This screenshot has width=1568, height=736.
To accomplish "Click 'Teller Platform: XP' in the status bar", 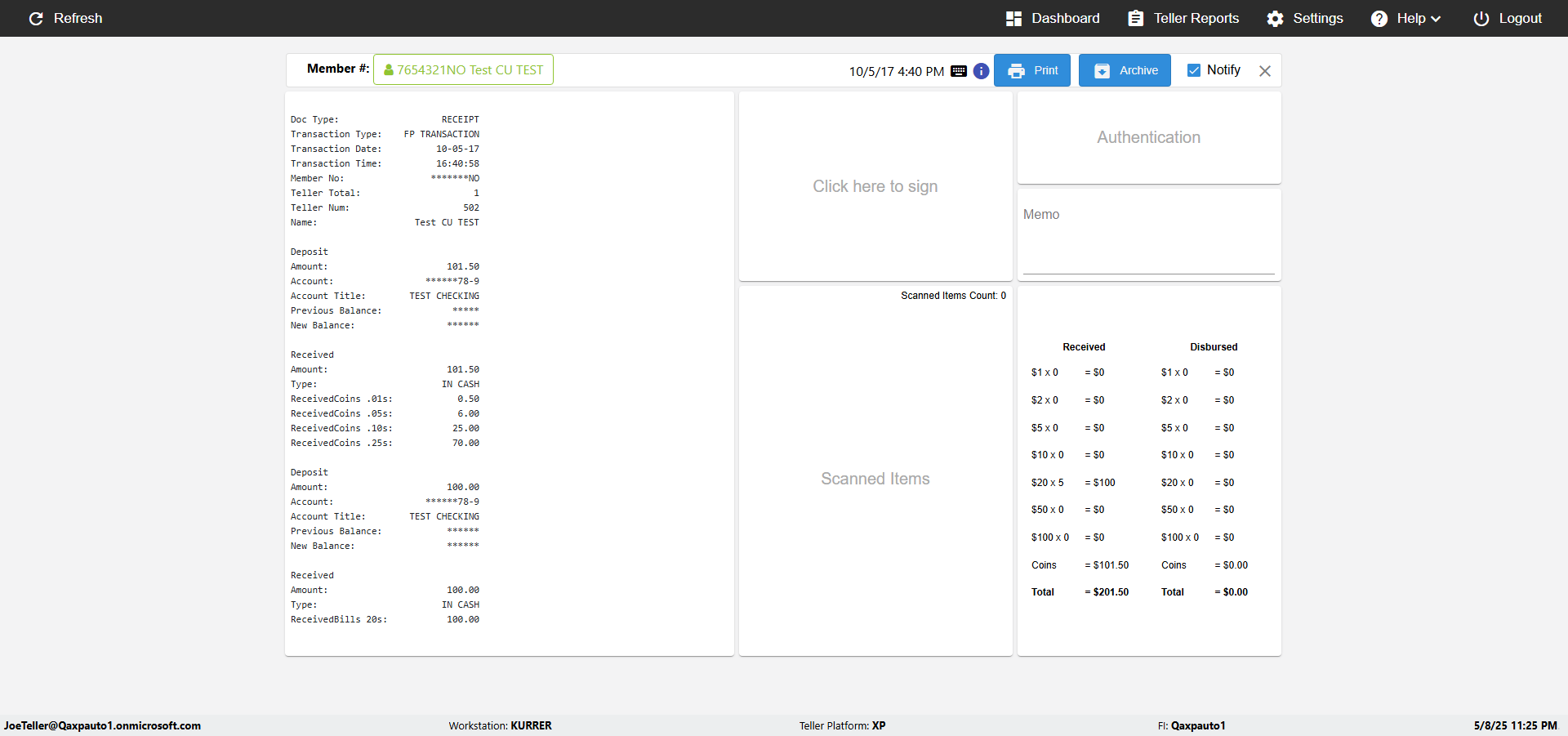I will pos(842,725).
